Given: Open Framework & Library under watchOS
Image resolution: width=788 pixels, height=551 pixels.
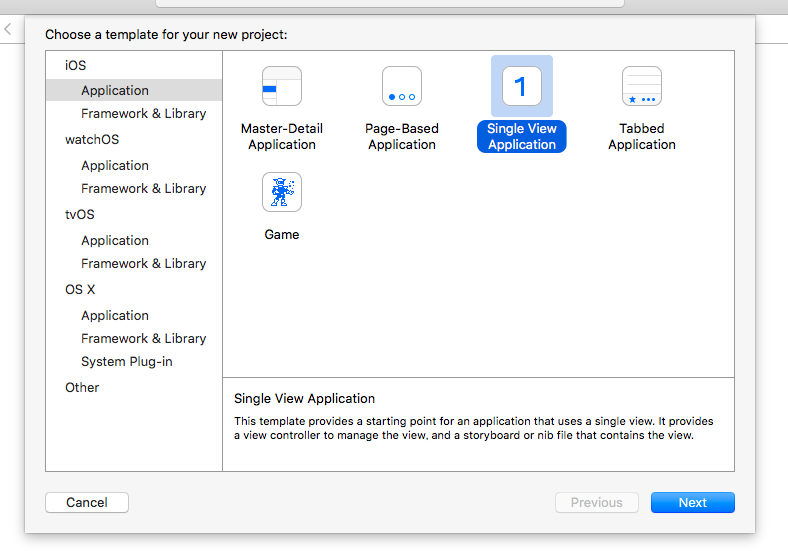Looking at the screenshot, I should pyautogui.click(x=143, y=189).
